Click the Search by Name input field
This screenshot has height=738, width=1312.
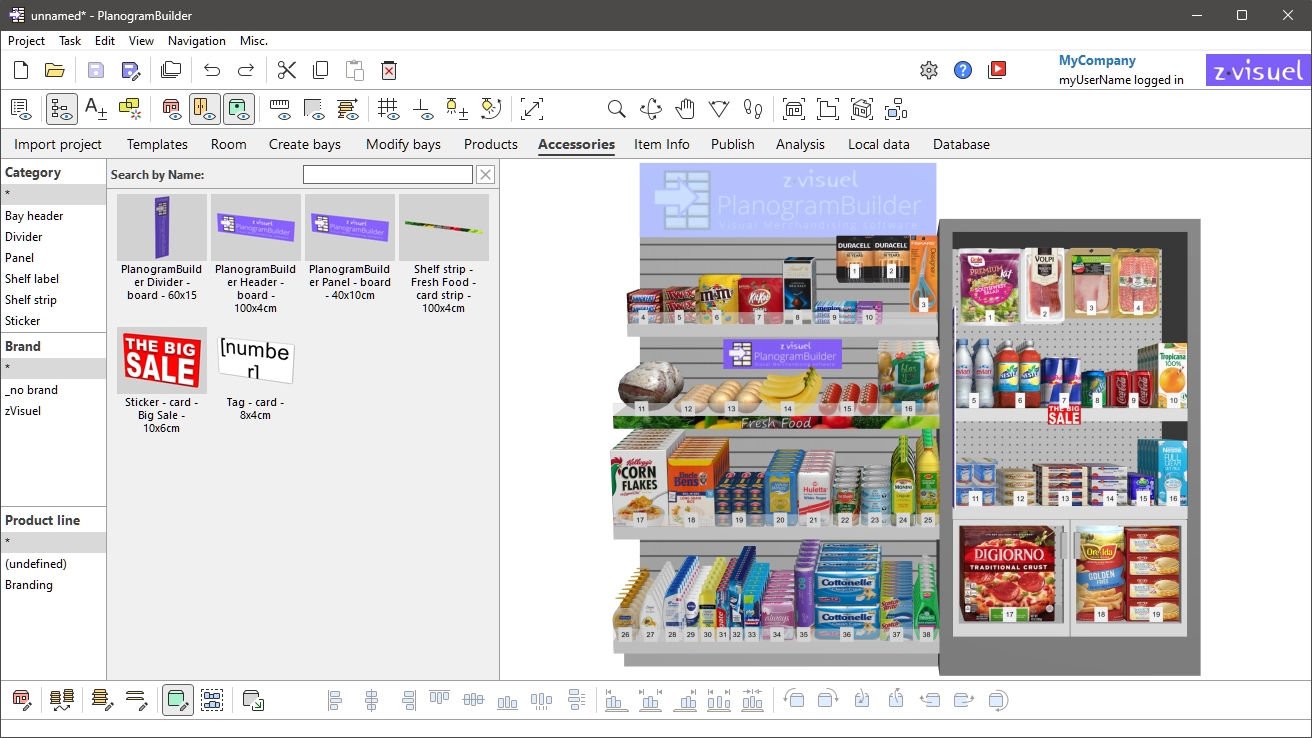(x=388, y=175)
